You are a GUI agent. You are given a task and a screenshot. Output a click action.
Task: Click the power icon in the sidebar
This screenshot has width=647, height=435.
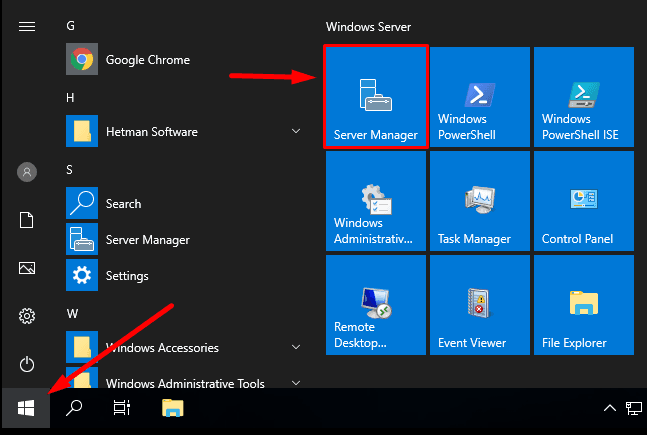coord(27,364)
